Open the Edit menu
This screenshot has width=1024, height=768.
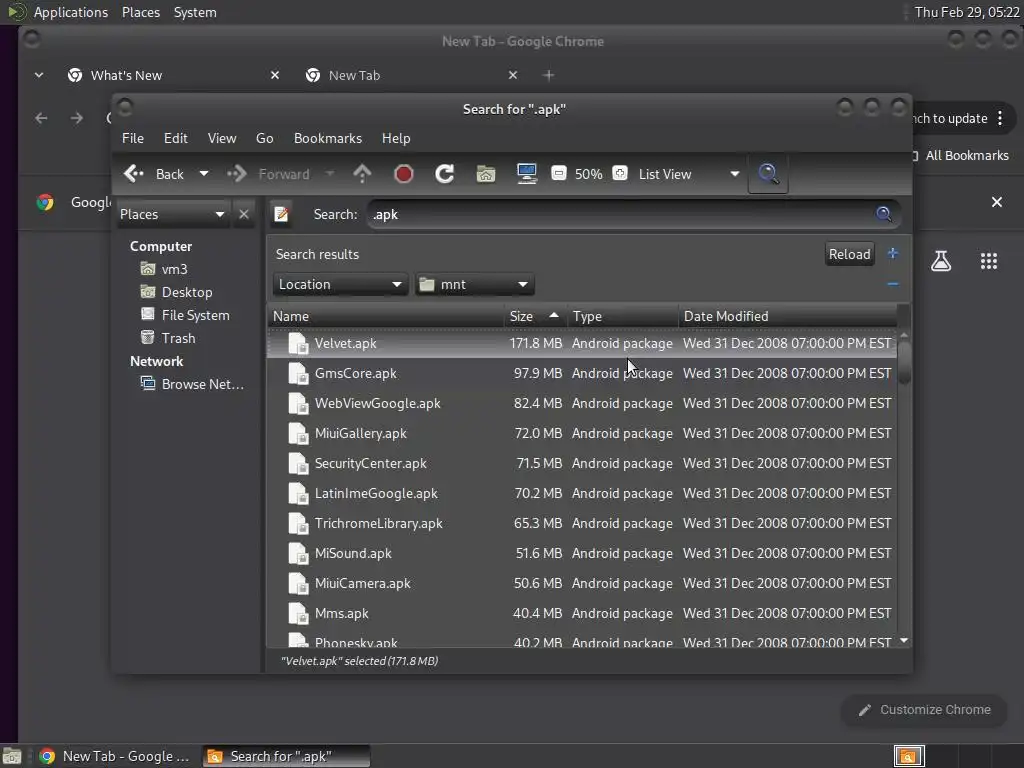coord(176,138)
